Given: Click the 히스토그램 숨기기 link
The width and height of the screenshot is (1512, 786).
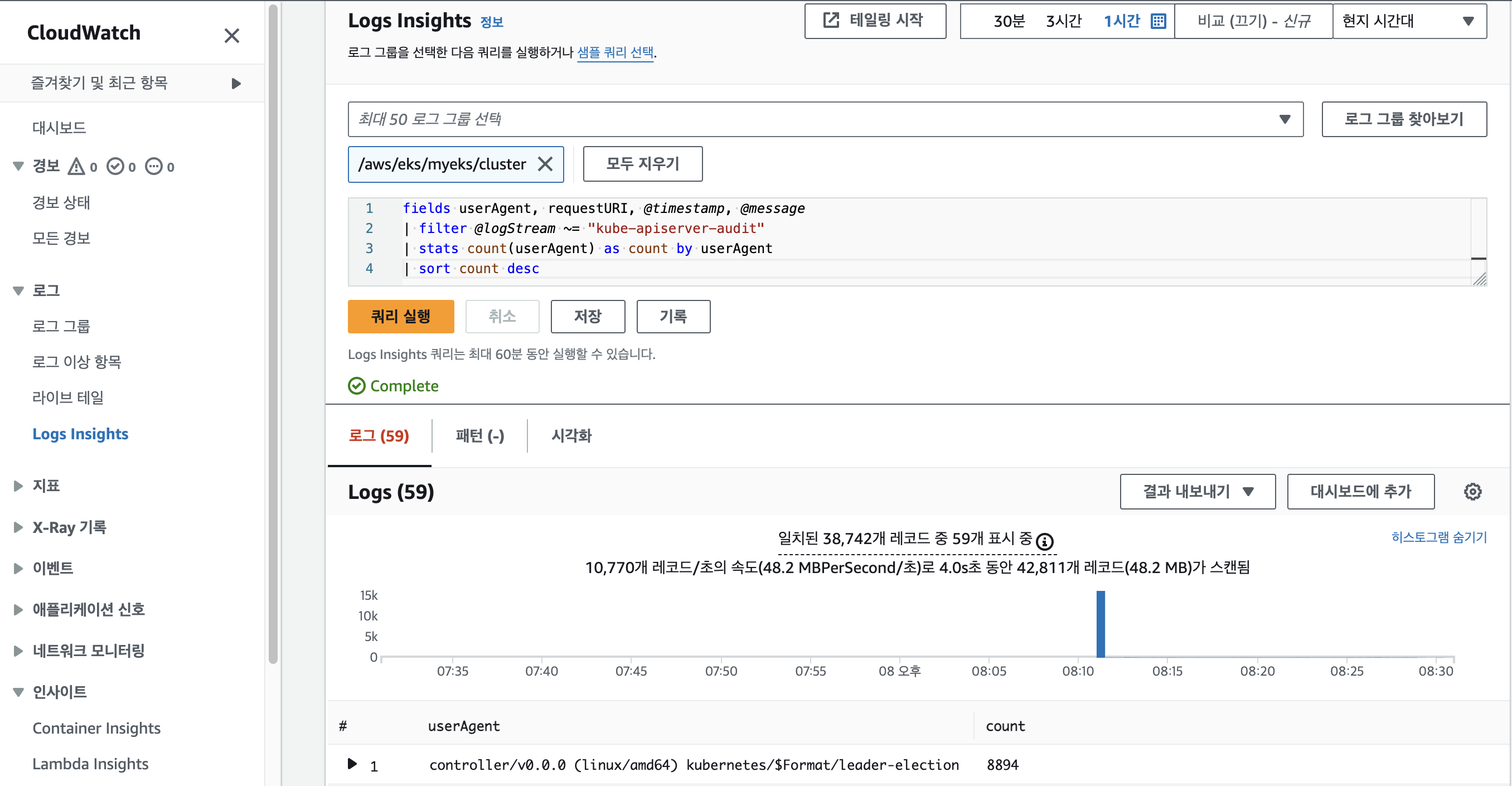Looking at the screenshot, I should click(1438, 537).
